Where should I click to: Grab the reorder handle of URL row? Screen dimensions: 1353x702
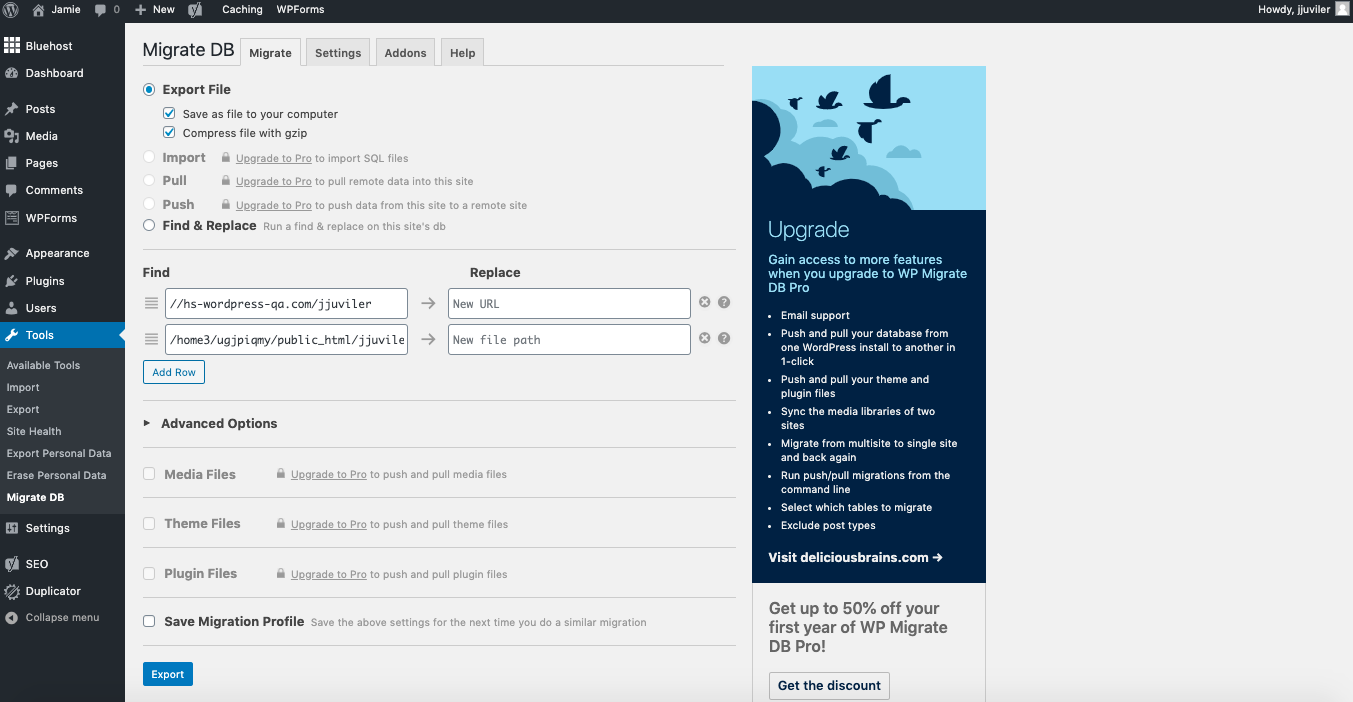click(x=151, y=303)
